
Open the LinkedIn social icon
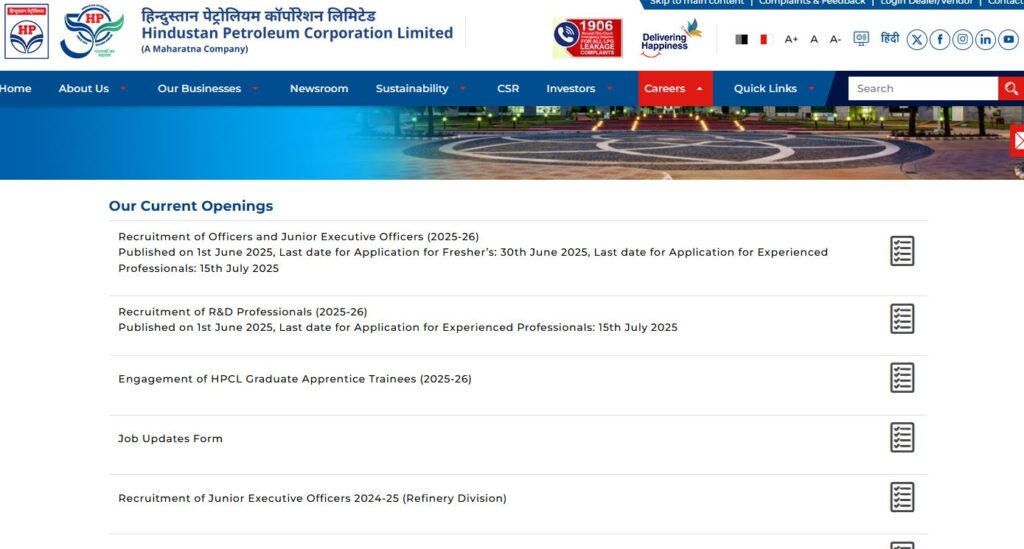[985, 40]
